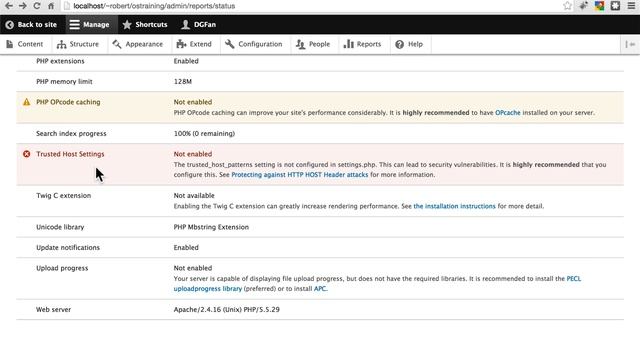Open the People admin section

click(x=313, y=44)
